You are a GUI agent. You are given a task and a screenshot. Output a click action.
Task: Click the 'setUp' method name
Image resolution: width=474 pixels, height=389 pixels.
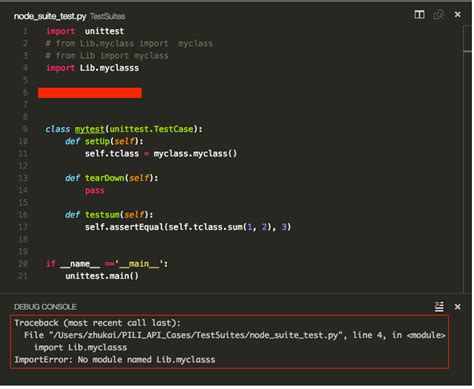pos(97,141)
